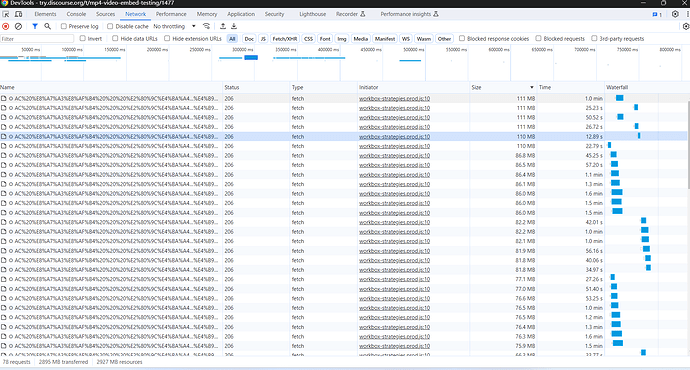Select the All request type filter
Screen dimensions: 690x370
(232, 39)
